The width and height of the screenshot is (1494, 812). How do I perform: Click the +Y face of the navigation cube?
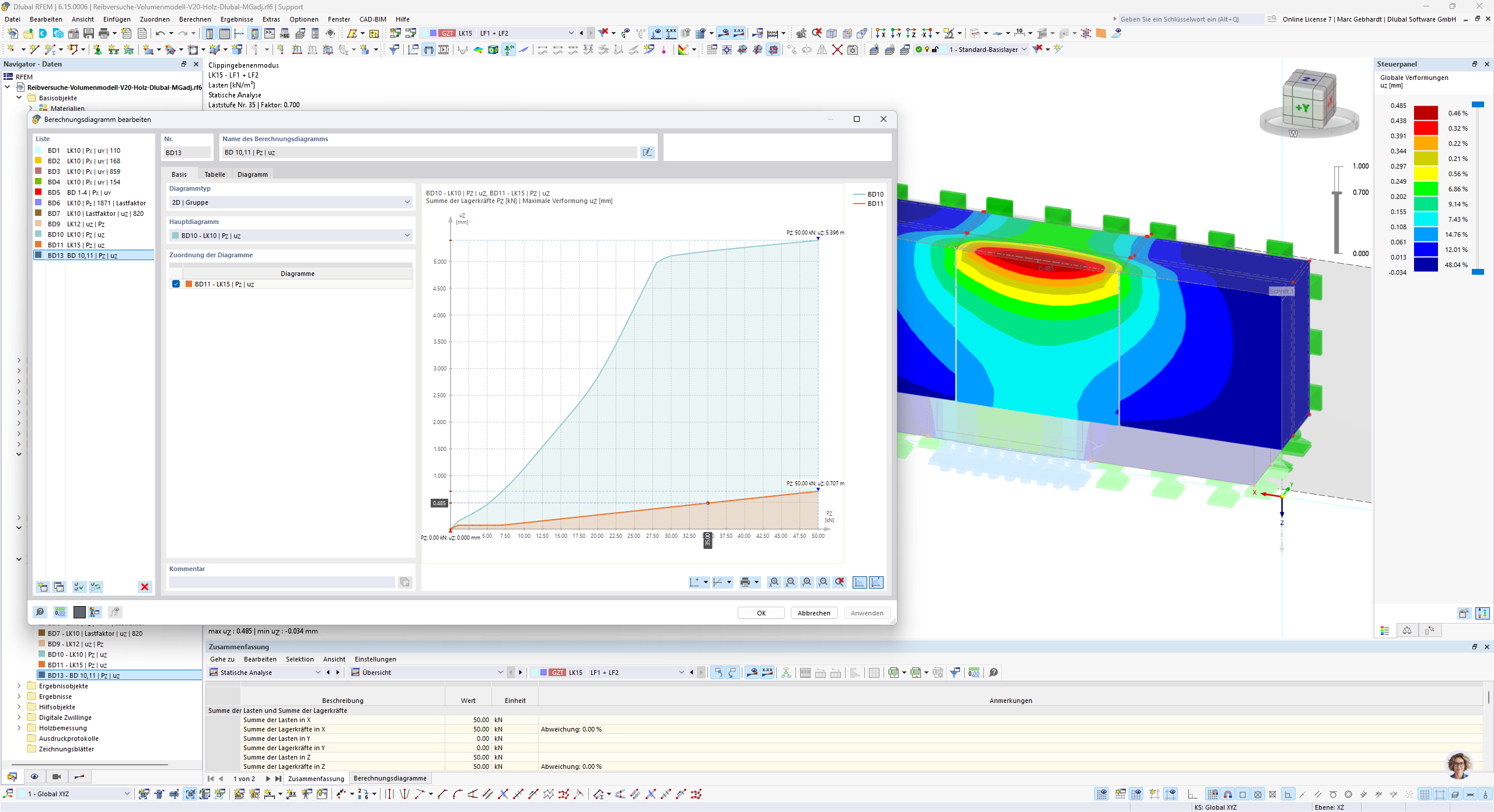[1303, 108]
